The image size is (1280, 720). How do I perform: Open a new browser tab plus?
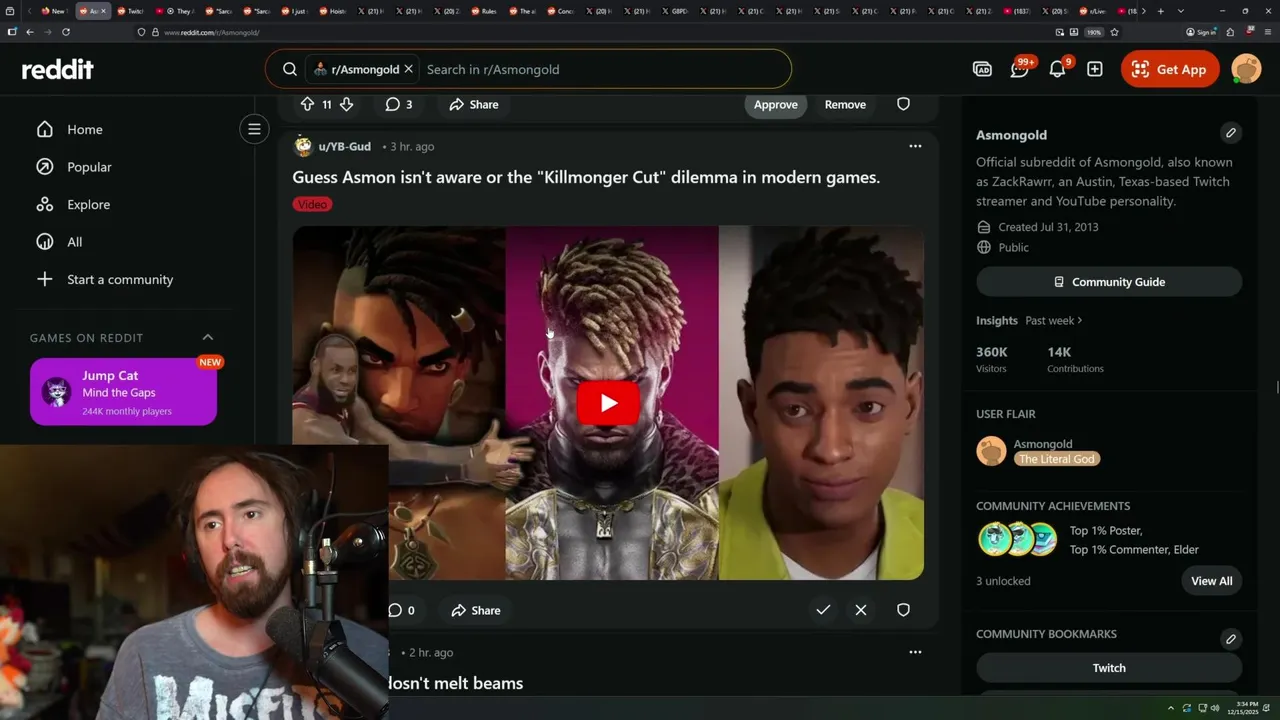(x=1160, y=11)
